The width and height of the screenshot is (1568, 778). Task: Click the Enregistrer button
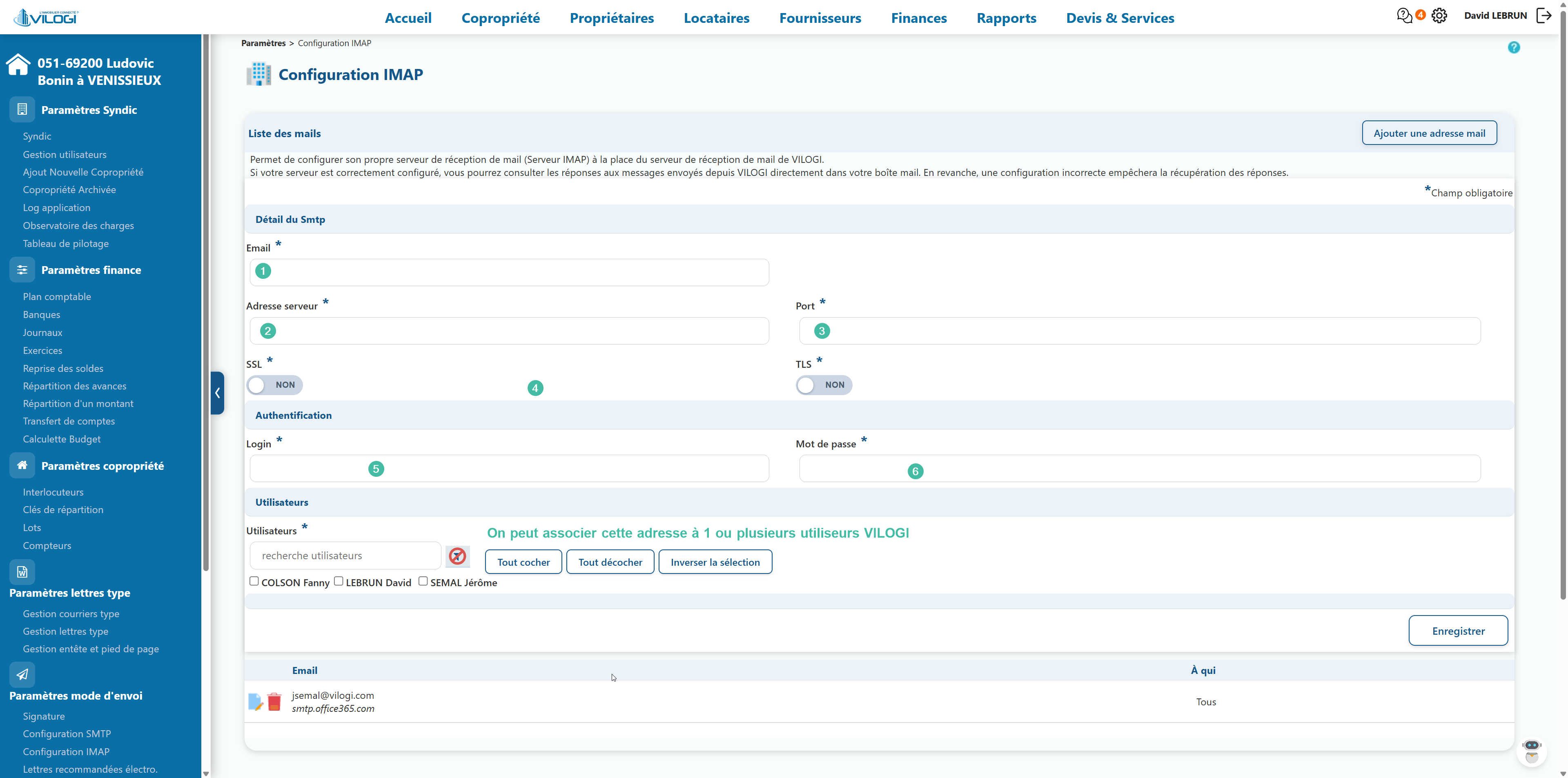[1458, 631]
